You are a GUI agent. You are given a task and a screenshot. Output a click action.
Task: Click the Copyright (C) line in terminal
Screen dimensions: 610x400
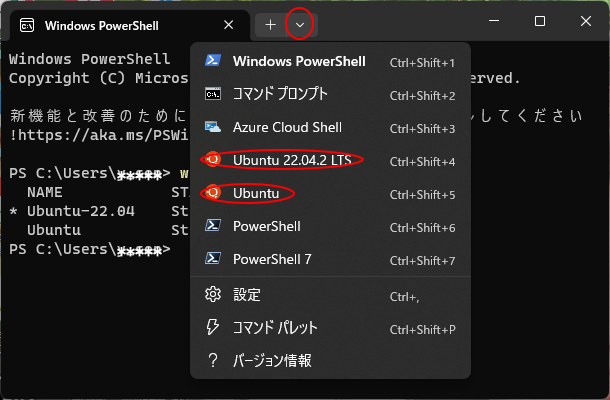99,78
